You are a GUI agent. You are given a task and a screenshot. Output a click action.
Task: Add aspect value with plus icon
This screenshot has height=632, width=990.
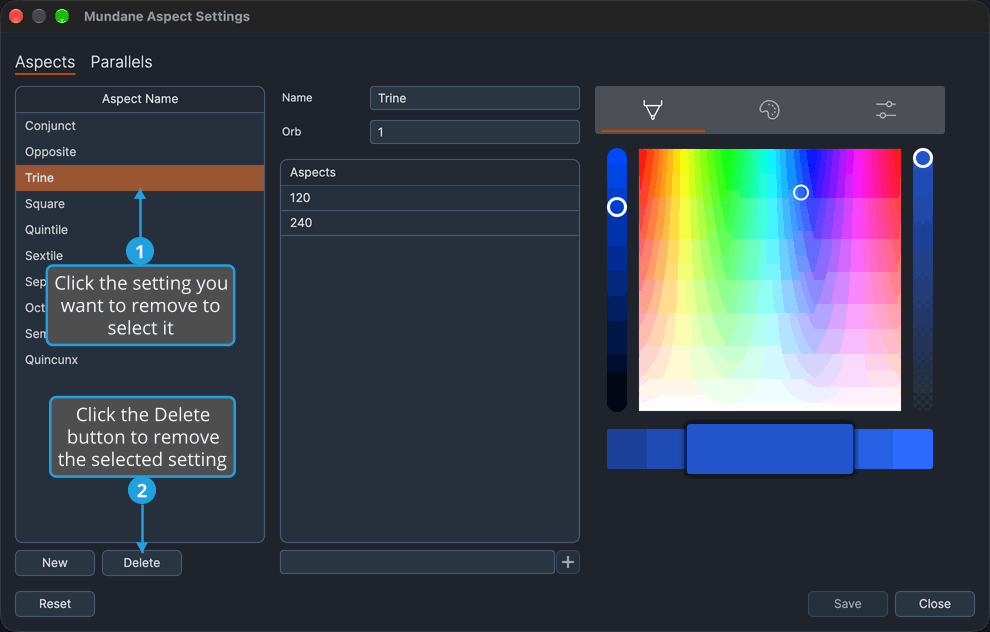pos(568,562)
